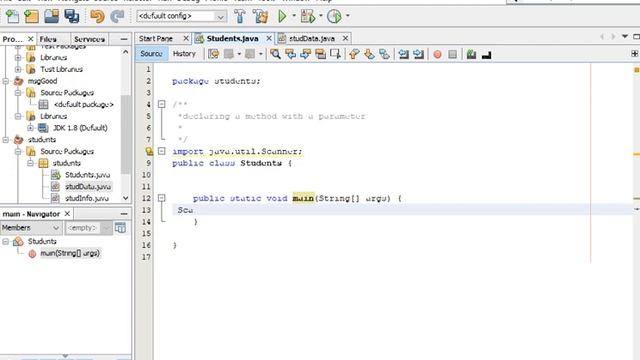
Task: Collapse the msgGood project node
Action: pyautogui.click(x=6, y=81)
